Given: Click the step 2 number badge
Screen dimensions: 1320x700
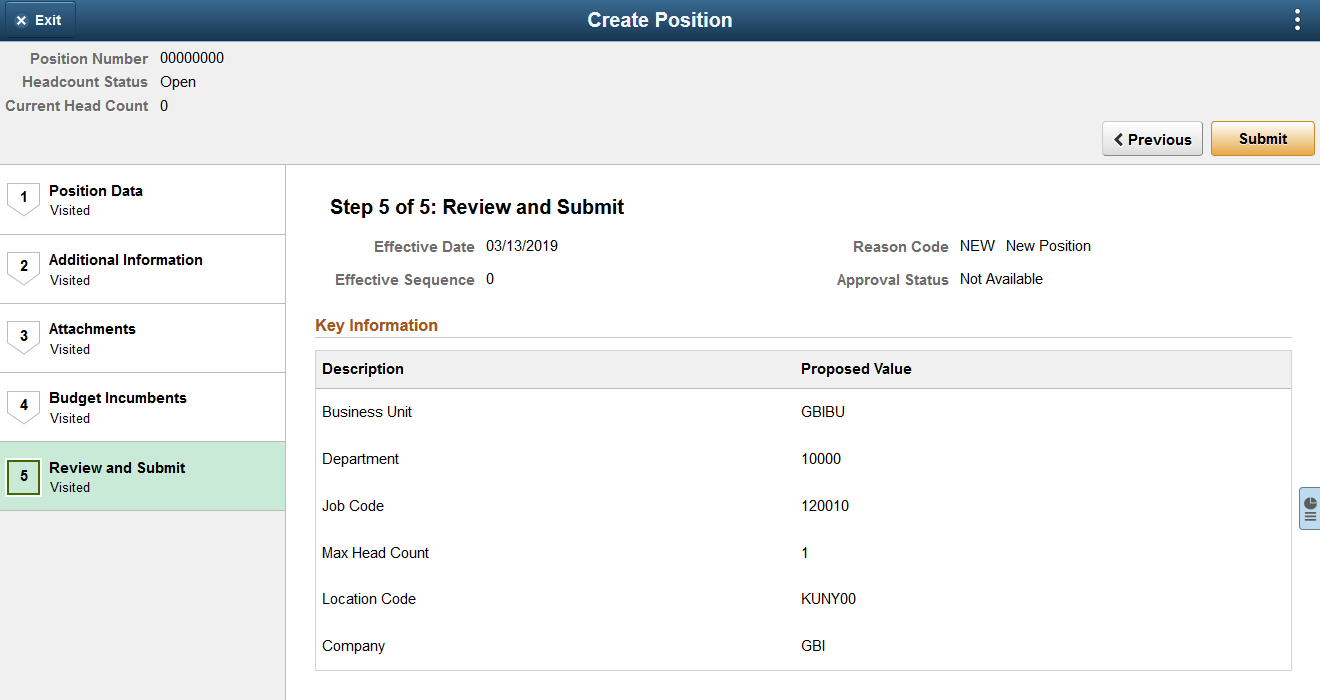Looking at the screenshot, I should (24, 268).
